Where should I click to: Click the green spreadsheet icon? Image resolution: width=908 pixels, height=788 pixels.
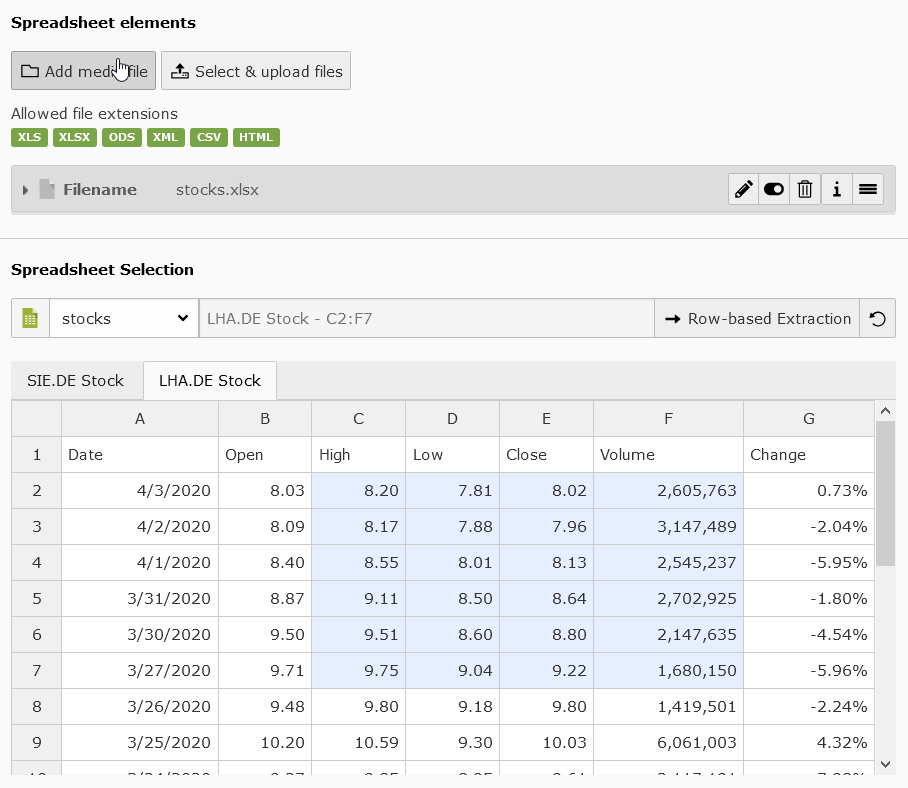pyautogui.click(x=30, y=318)
